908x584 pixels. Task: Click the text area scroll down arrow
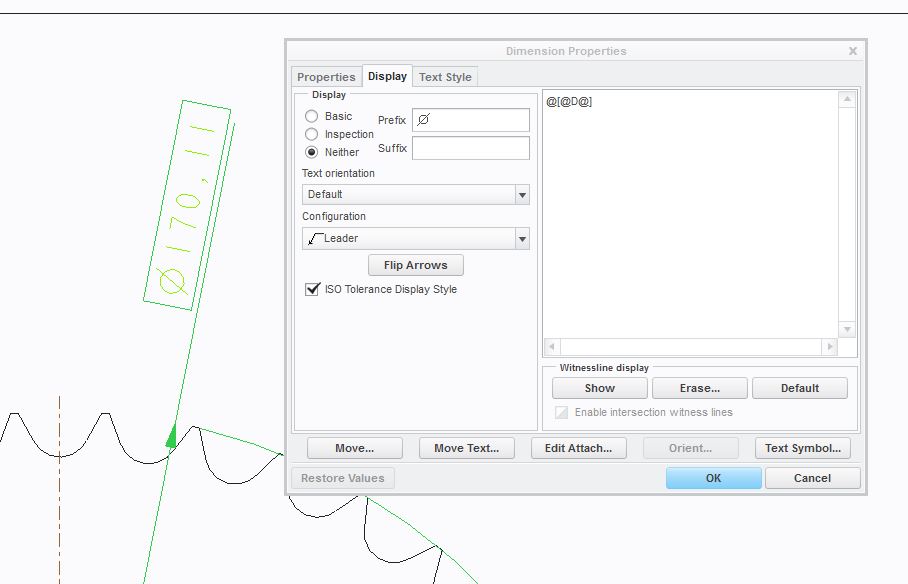(847, 330)
